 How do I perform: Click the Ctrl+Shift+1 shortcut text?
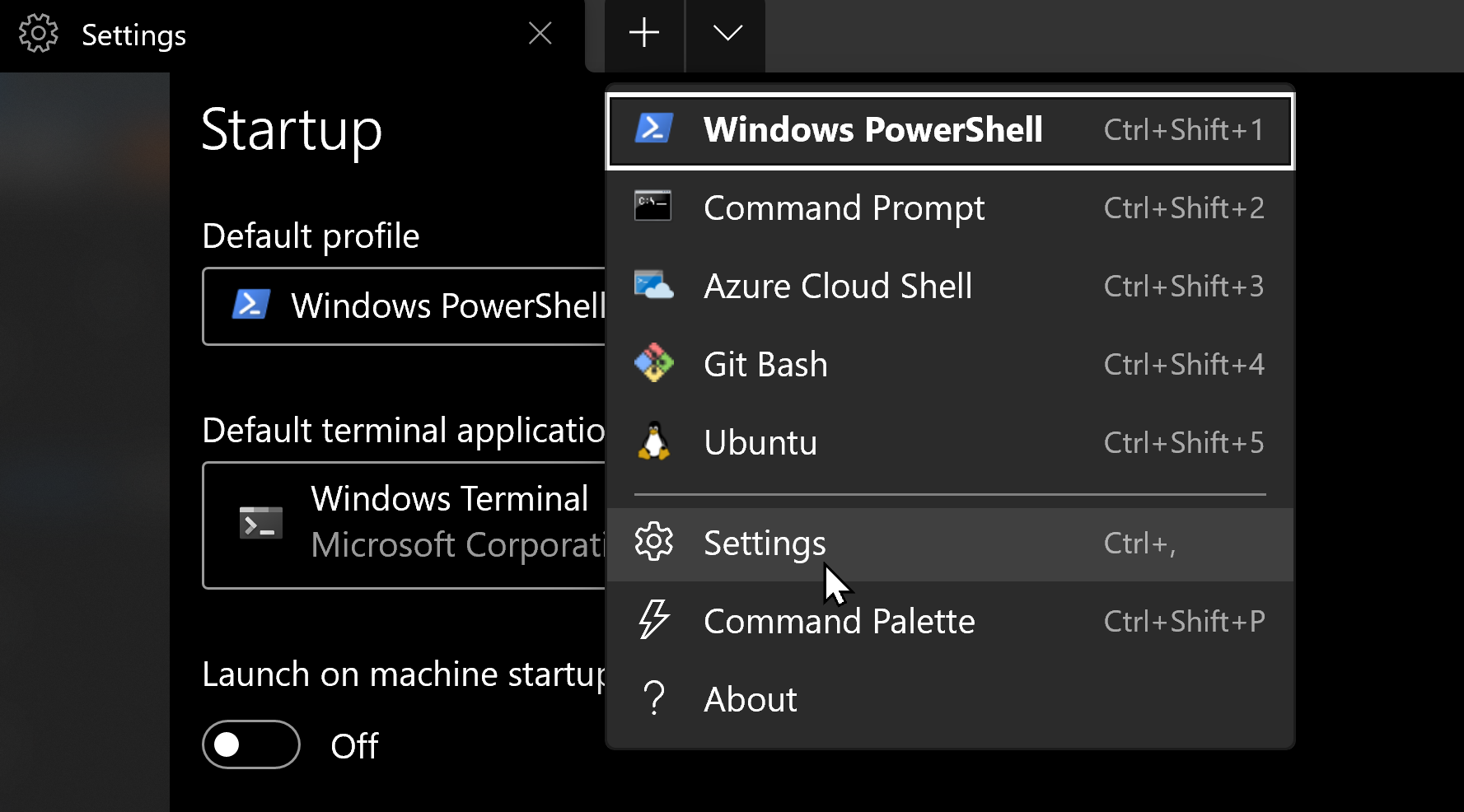point(1183,130)
